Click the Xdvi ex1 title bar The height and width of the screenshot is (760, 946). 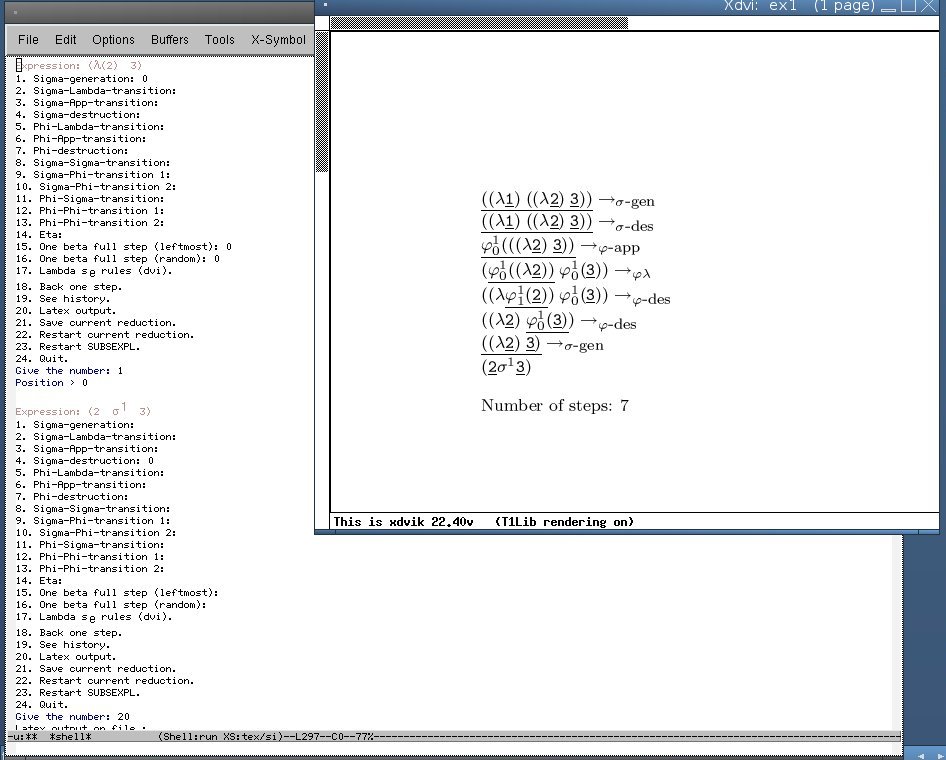point(600,6)
